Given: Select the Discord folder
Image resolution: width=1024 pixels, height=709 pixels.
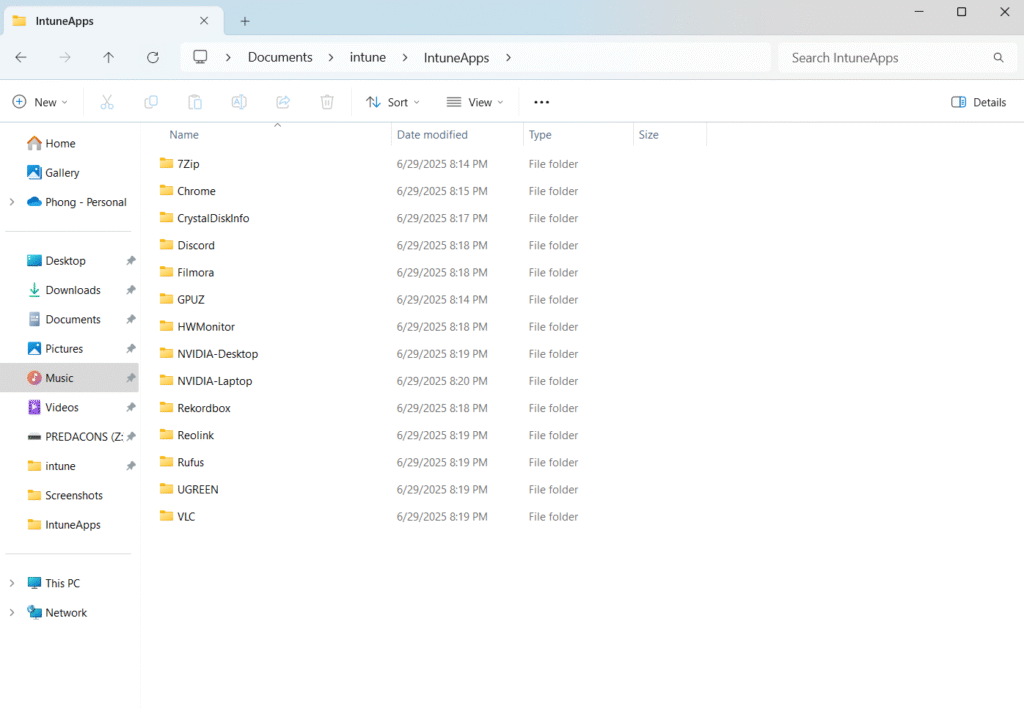Looking at the screenshot, I should point(187,245).
